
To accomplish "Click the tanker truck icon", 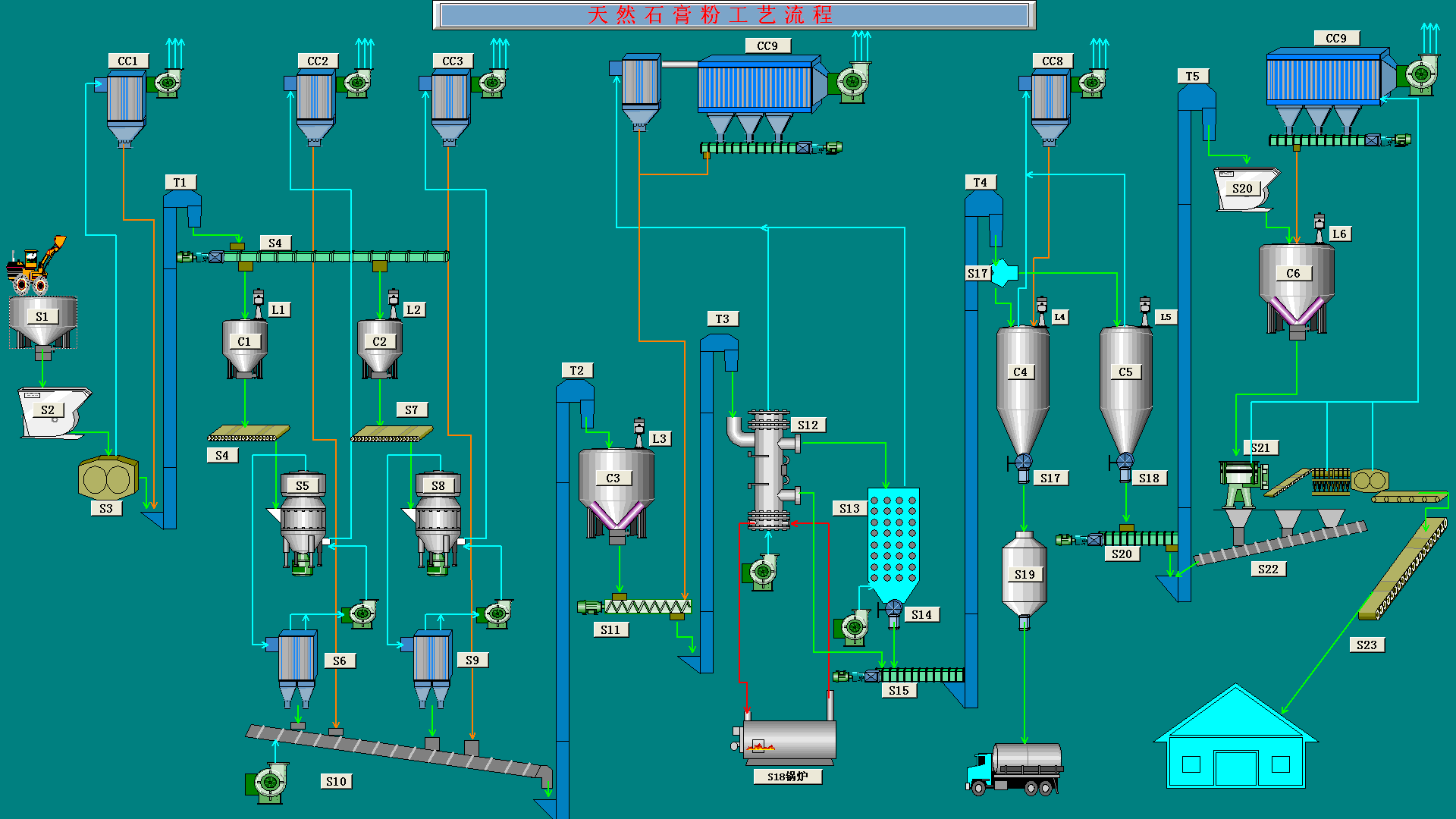I will (x=1015, y=768).
